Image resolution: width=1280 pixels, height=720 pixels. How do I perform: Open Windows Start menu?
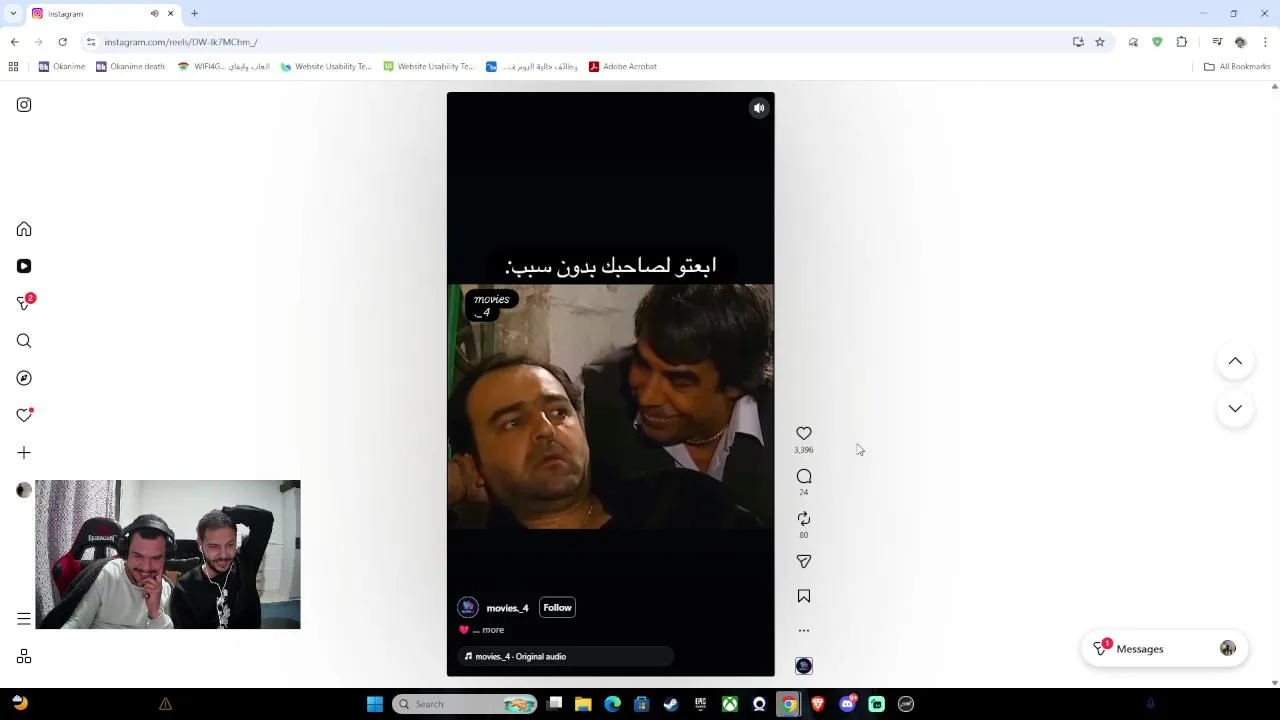(375, 704)
